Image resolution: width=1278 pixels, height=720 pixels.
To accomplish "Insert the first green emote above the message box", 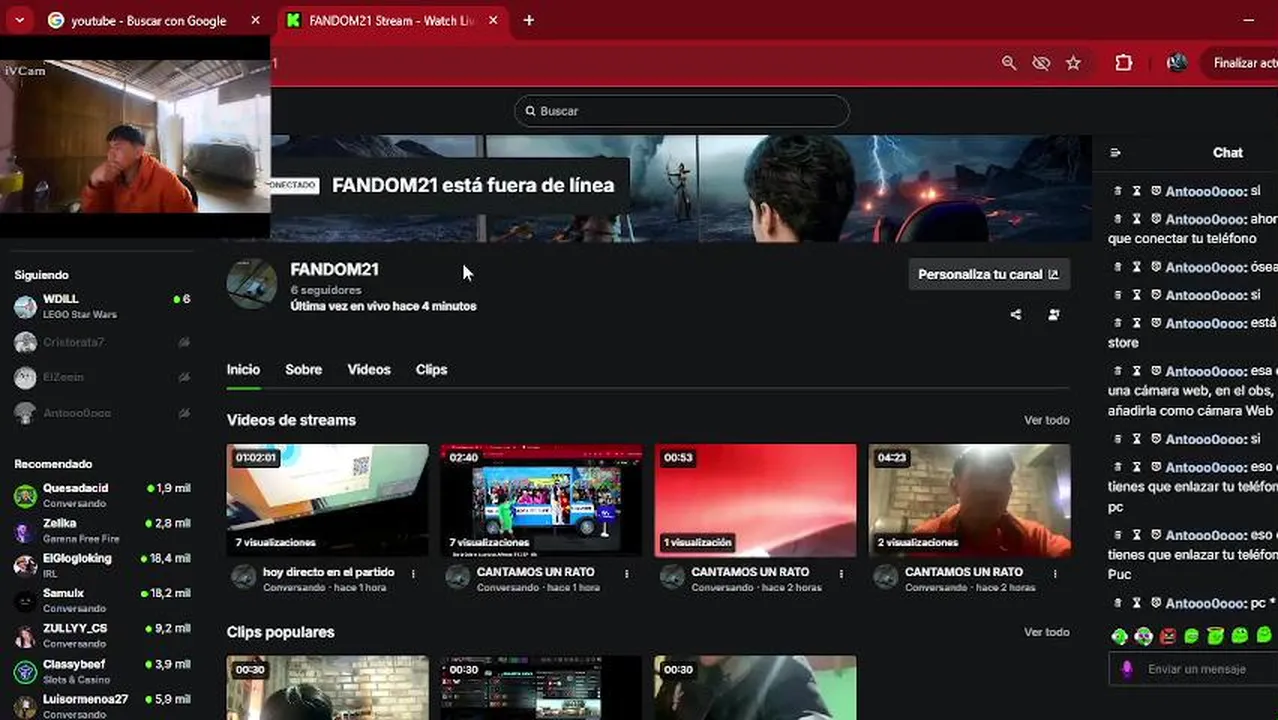I will click(x=1120, y=635).
